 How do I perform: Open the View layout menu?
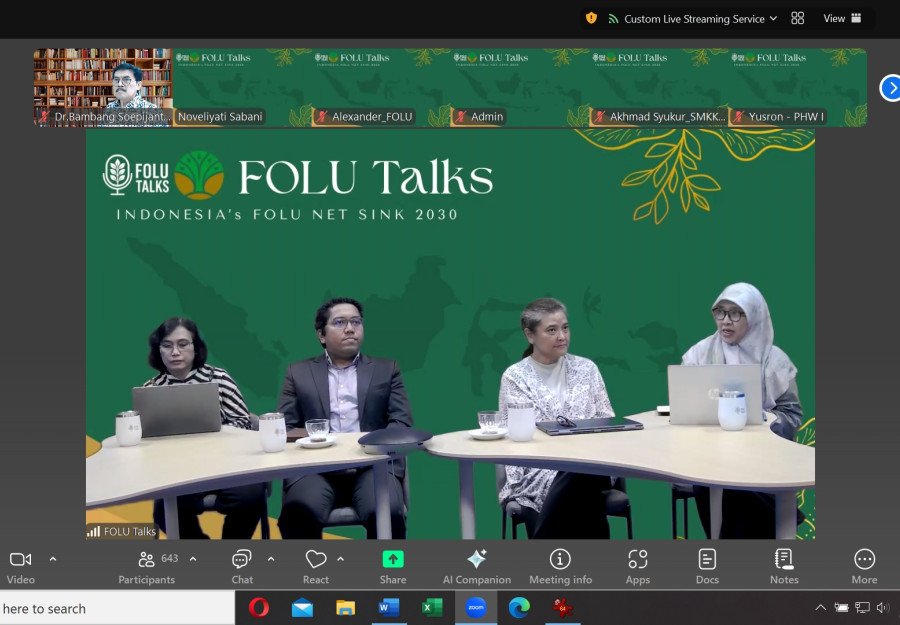(x=842, y=18)
